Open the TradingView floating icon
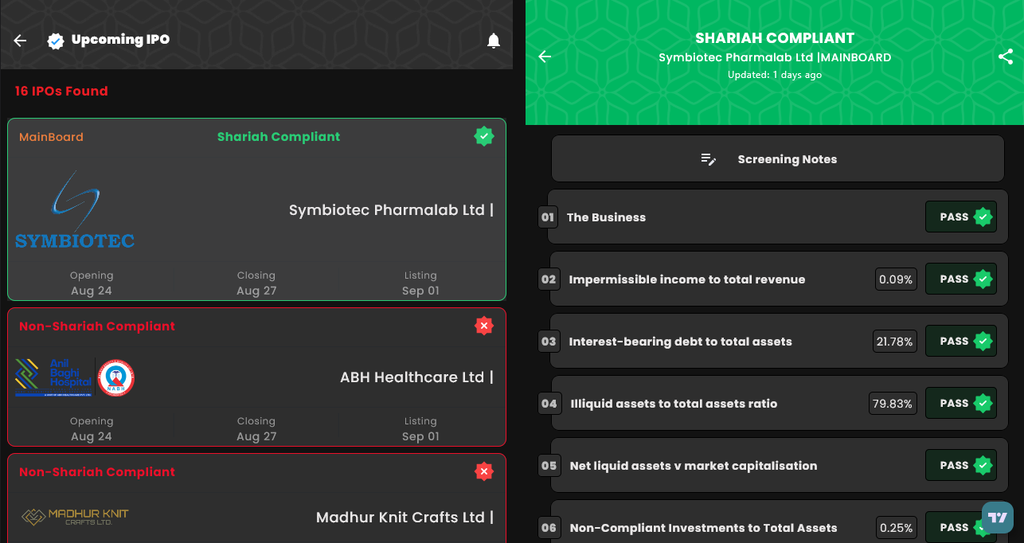 [997, 518]
